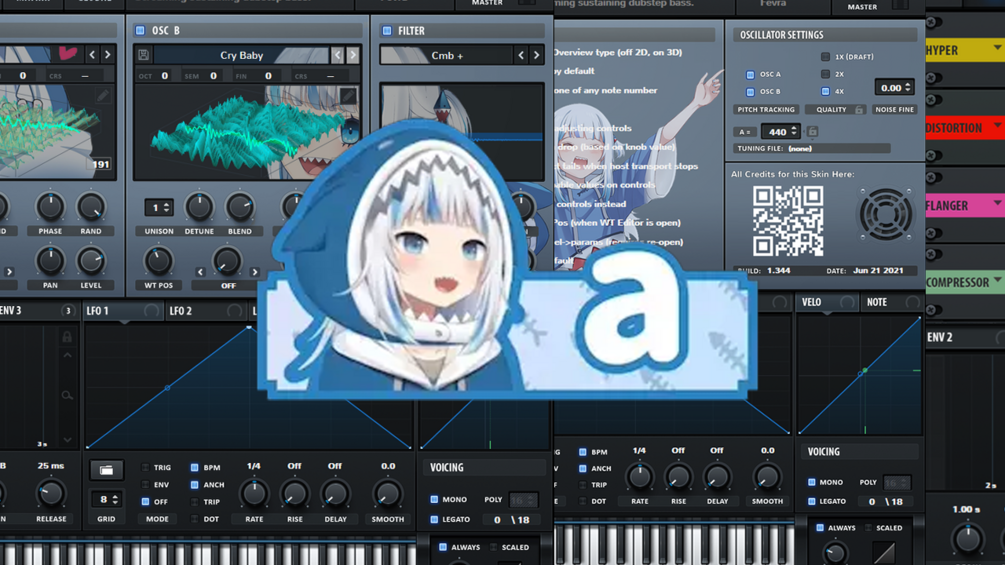Switch to the VELO tab
This screenshot has width=1005, height=565.
coord(811,302)
